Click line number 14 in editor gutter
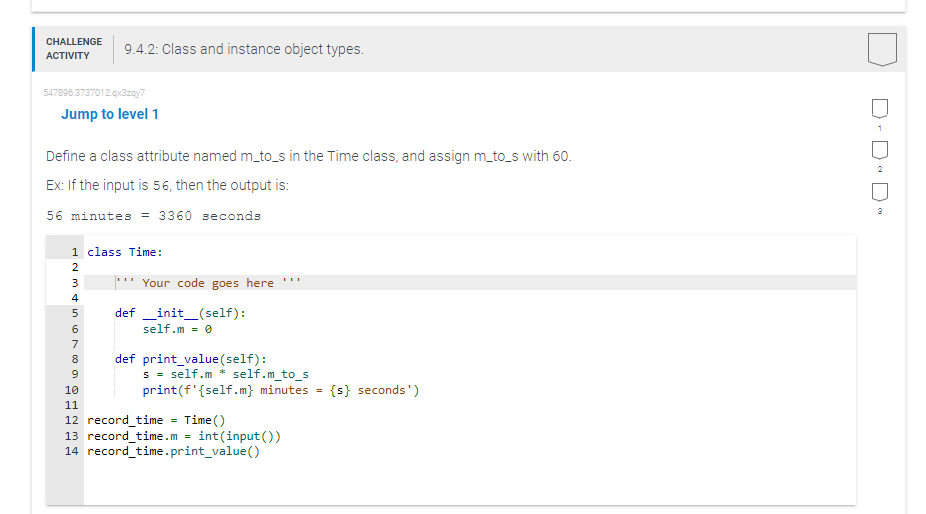The height and width of the screenshot is (514, 926). (71, 451)
